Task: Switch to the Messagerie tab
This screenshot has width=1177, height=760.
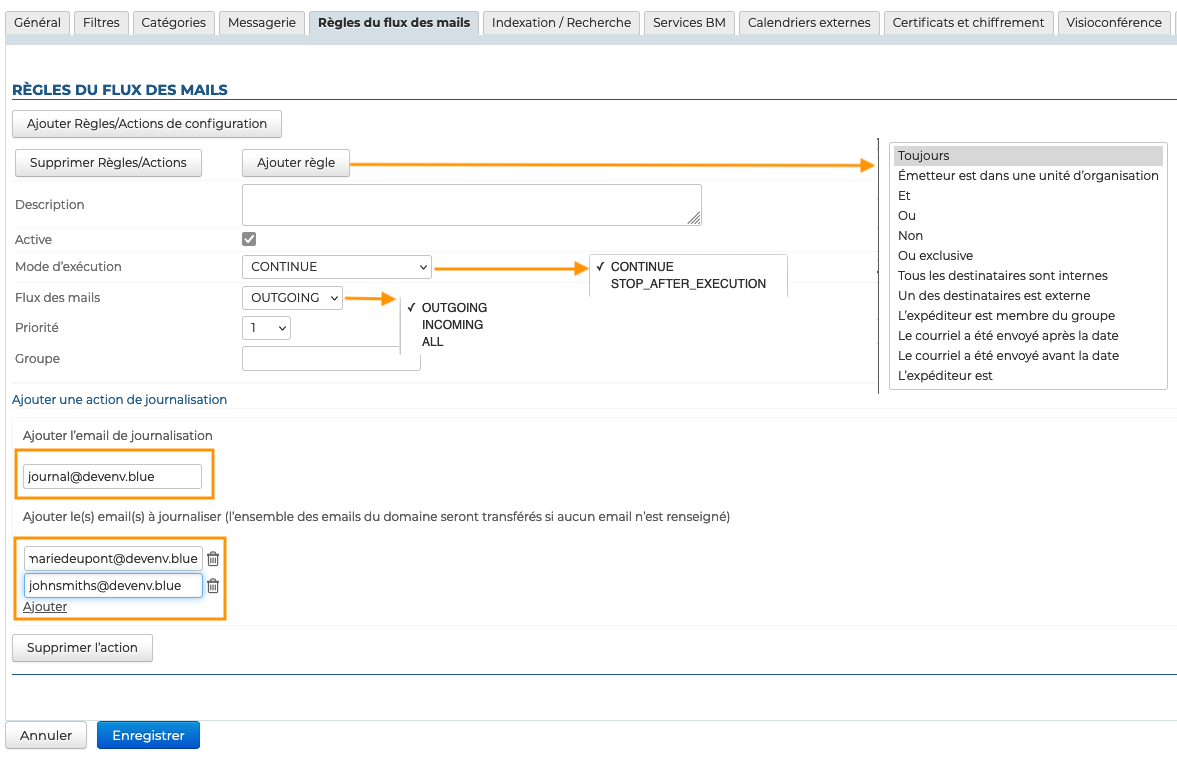Action: tap(262, 22)
